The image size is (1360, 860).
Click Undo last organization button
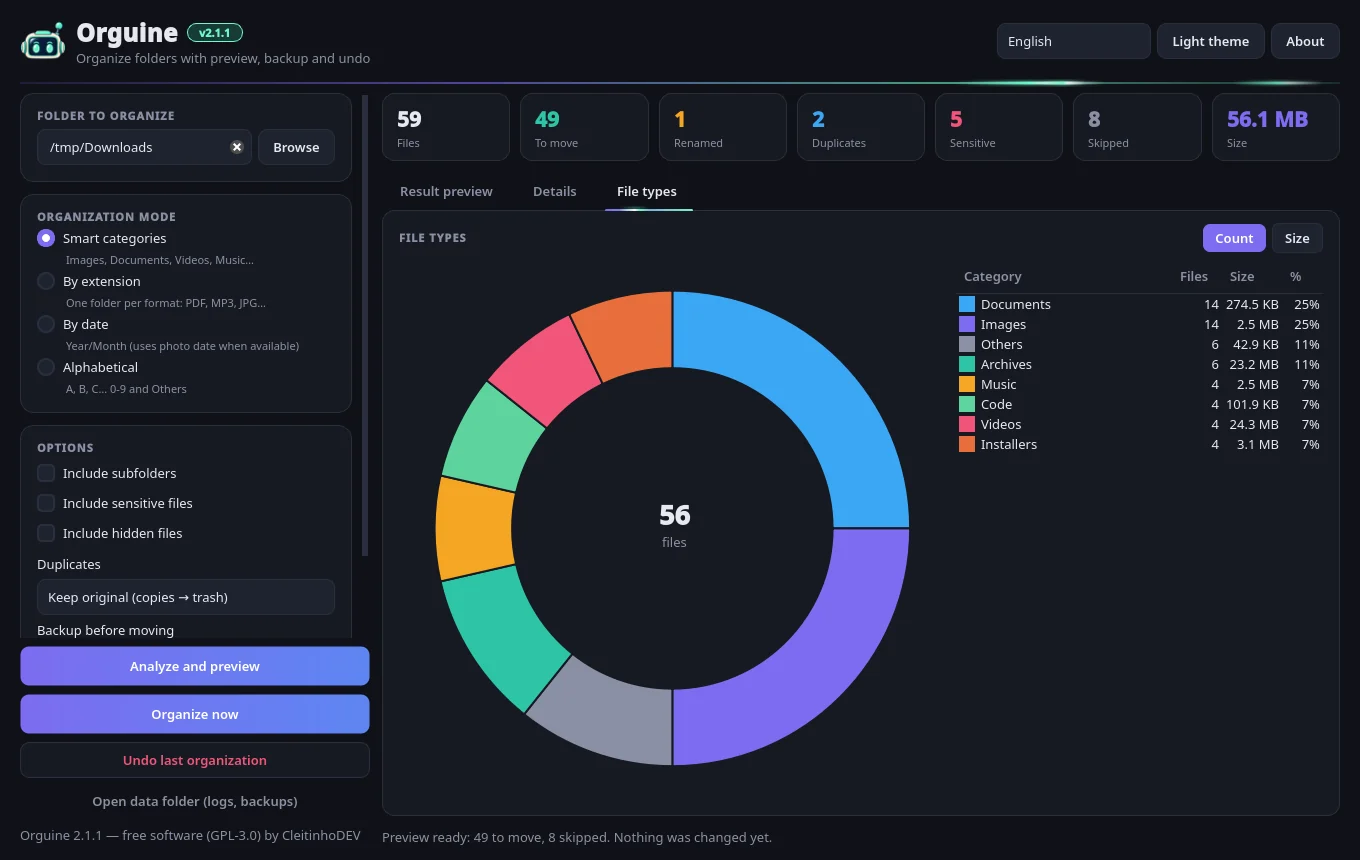point(195,760)
